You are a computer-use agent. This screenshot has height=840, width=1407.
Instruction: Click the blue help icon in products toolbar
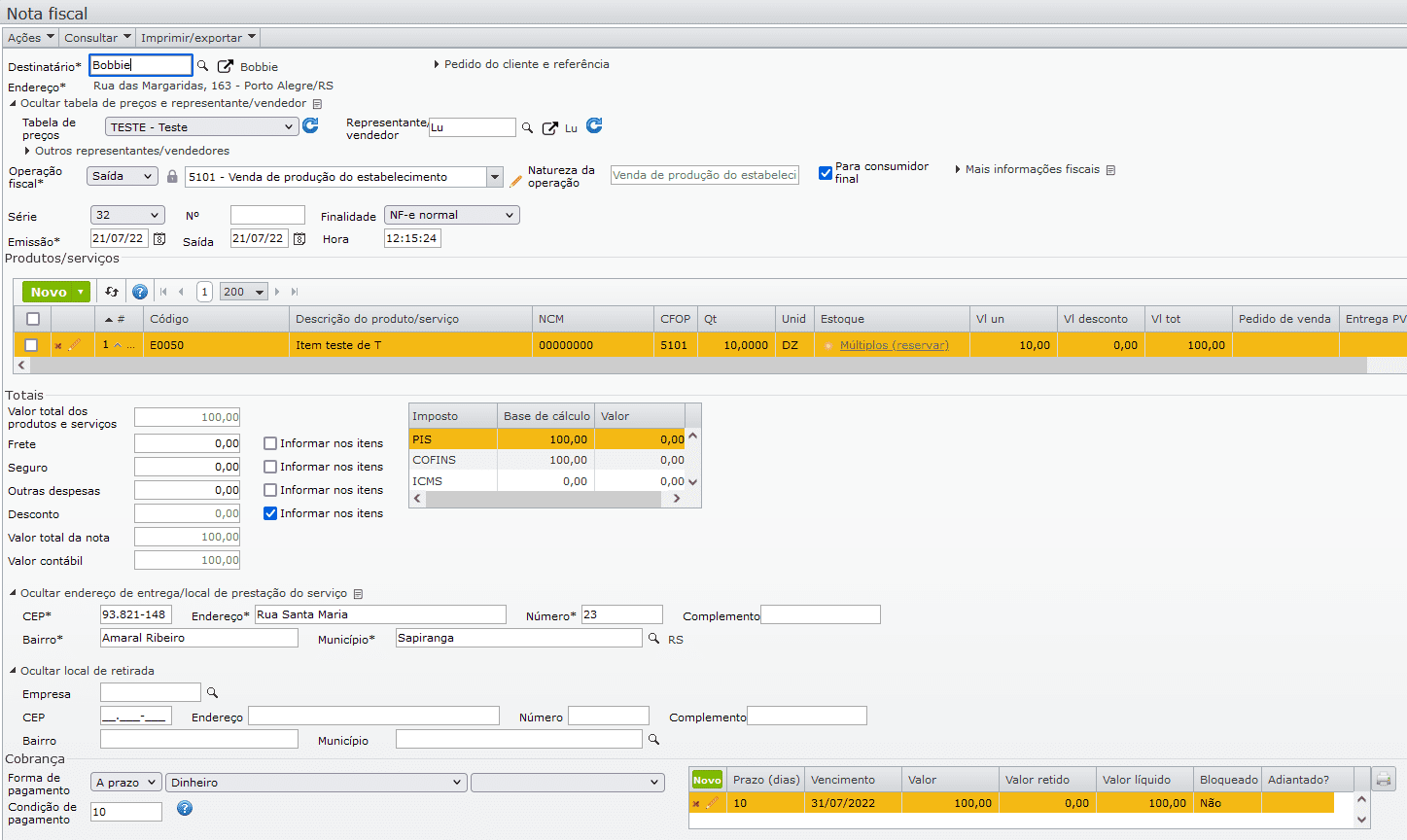(140, 292)
